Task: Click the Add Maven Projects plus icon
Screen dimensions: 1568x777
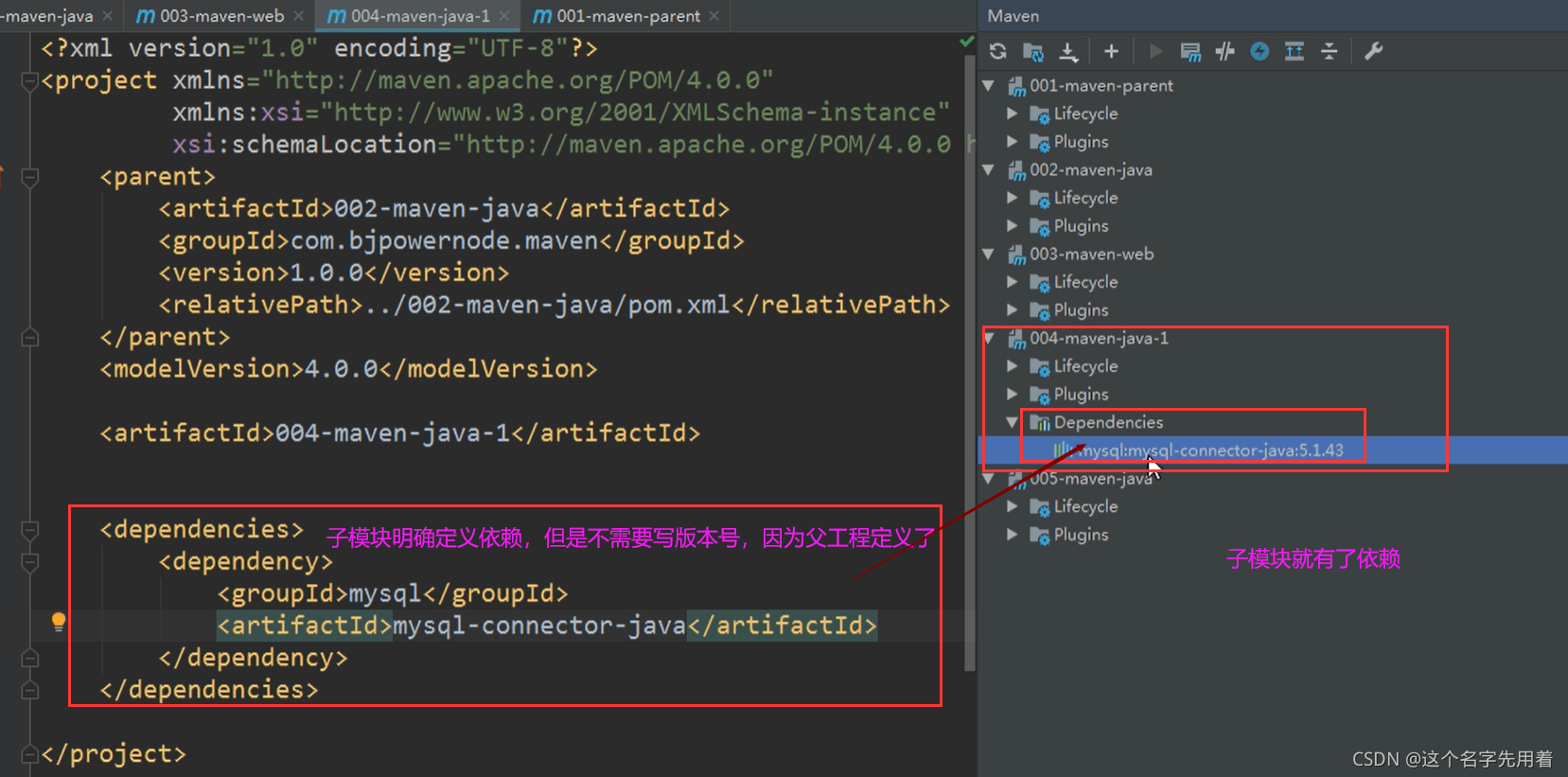Action: coord(1111,51)
